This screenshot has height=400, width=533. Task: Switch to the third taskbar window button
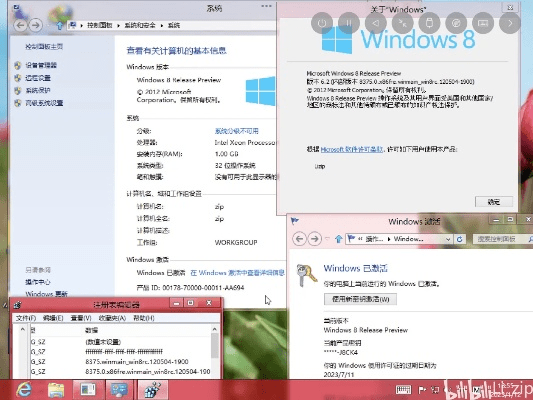[88, 389]
